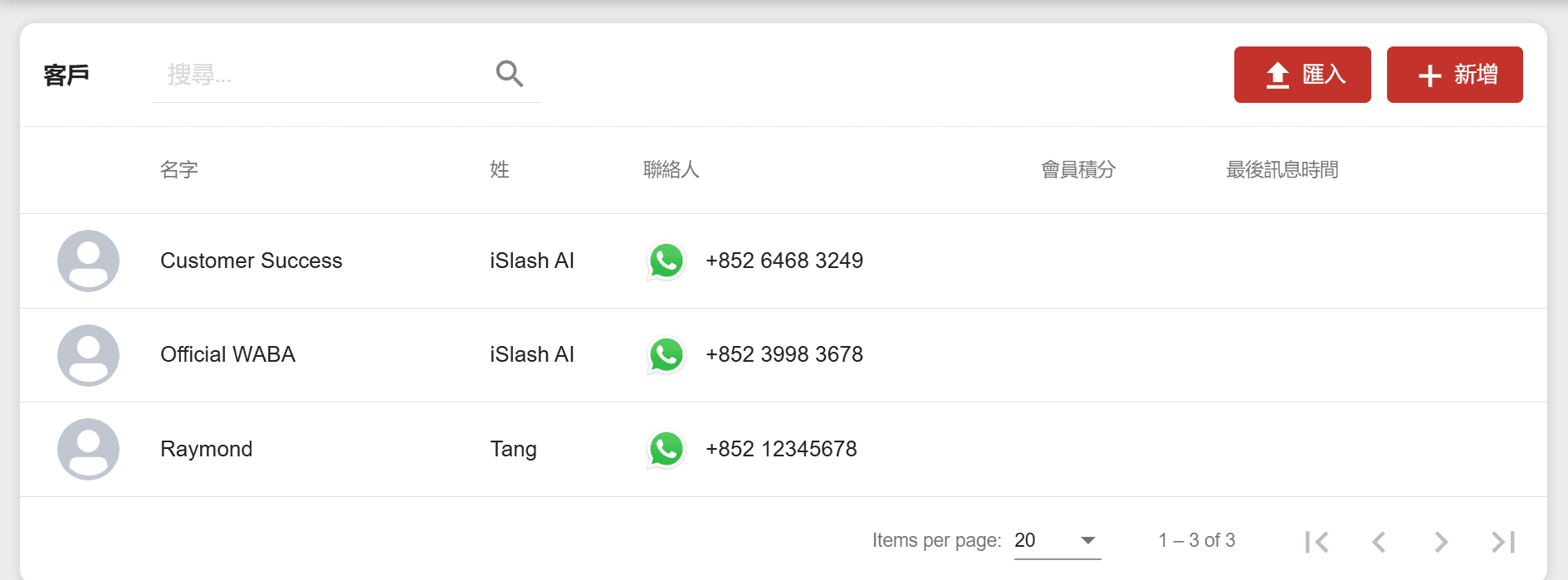Go to last page of results
The image size is (1568, 580).
(x=1503, y=542)
